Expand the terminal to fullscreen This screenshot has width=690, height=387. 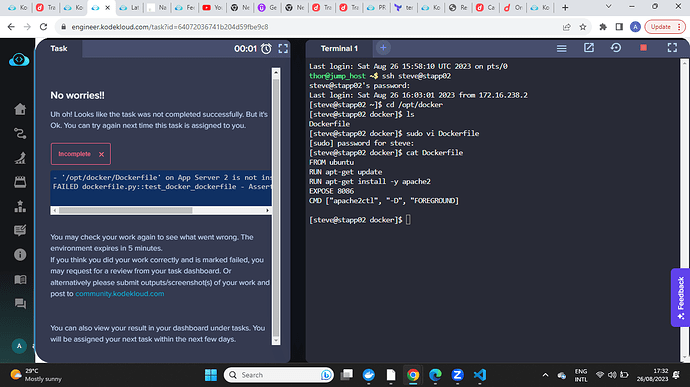[x=672, y=48]
